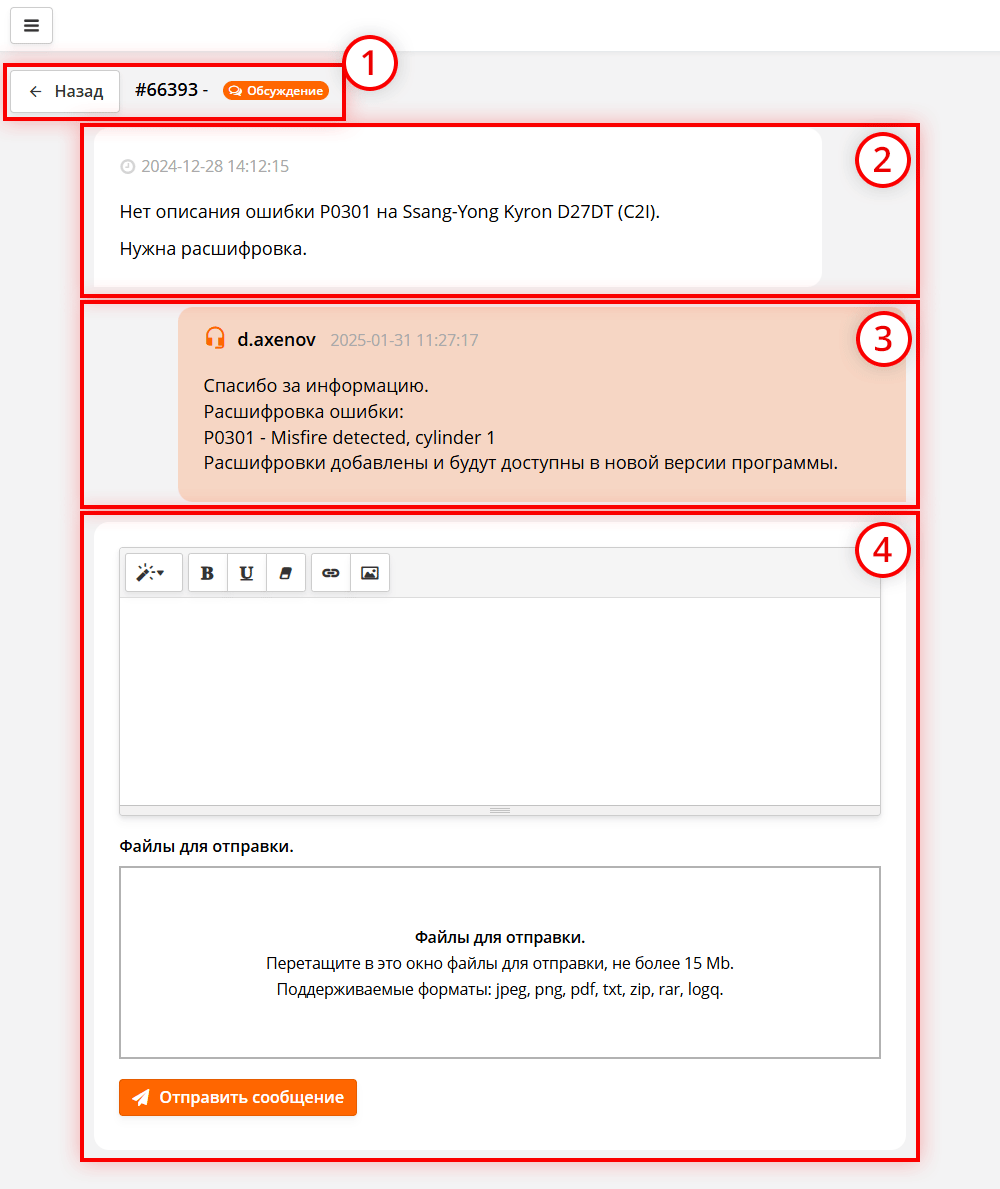
Task: Click inside the message text area
Action: [x=500, y=701]
